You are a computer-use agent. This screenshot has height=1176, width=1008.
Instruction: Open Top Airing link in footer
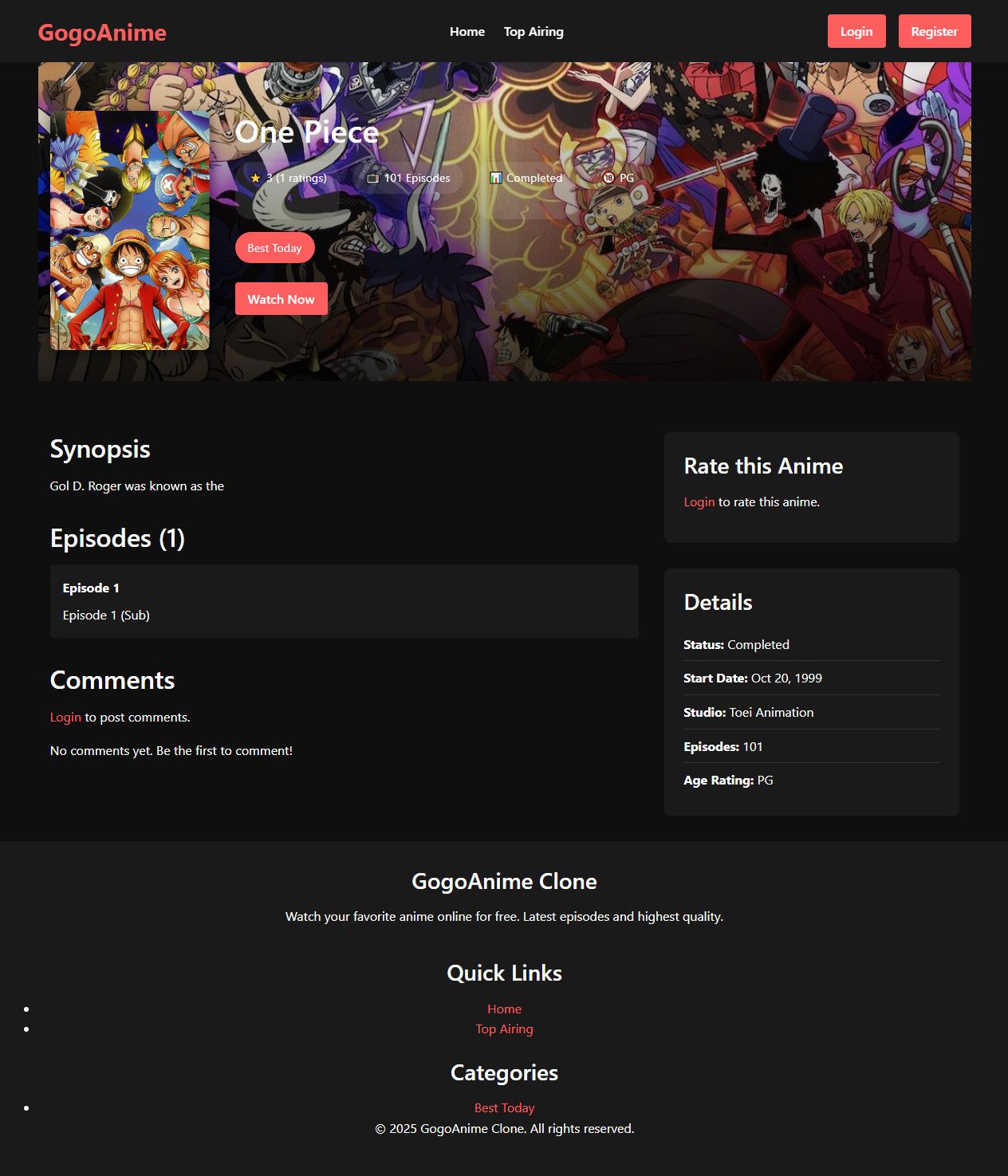pyautogui.click(x=504, y=1029)
